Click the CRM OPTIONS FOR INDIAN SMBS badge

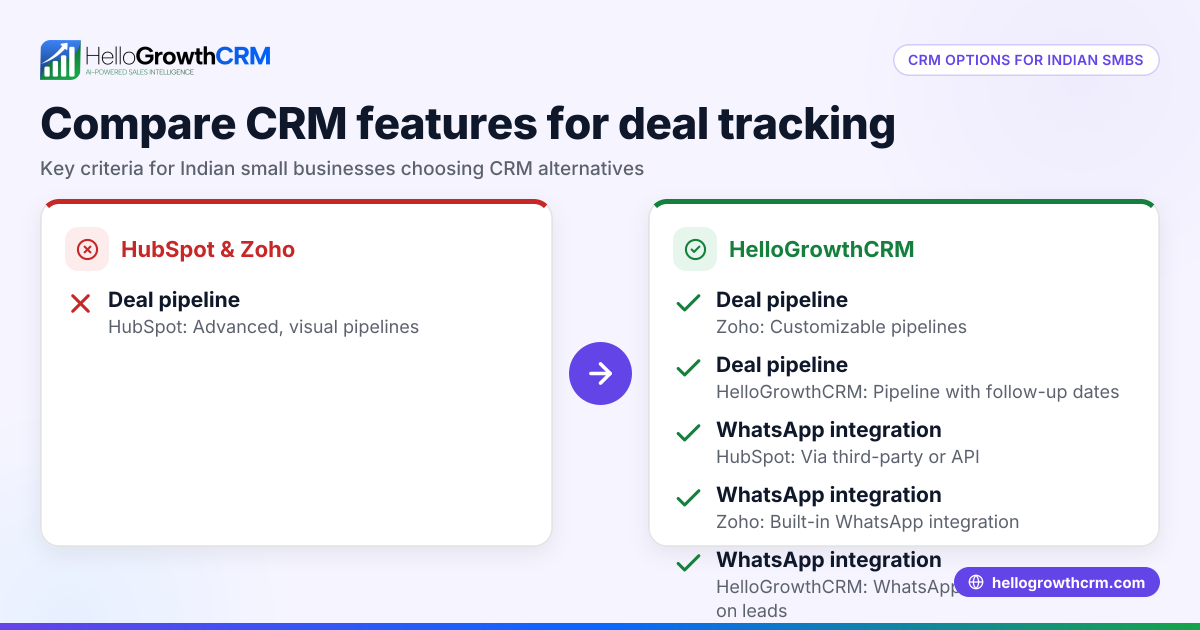point(1026,60)
